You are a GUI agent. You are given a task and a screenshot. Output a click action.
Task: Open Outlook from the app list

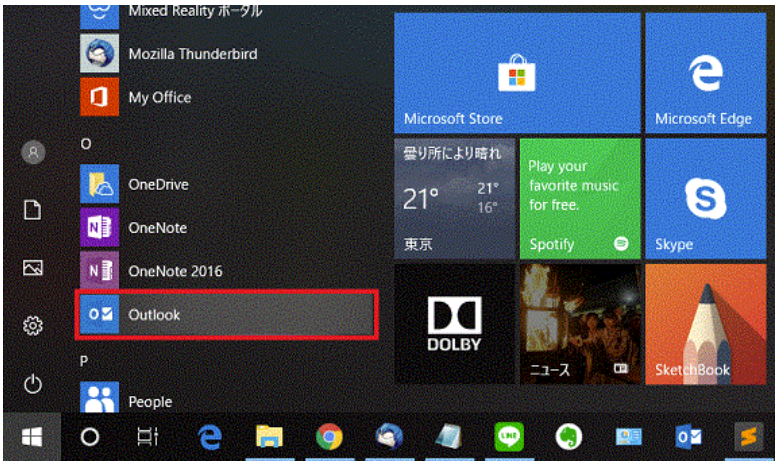tap(226, 314)
